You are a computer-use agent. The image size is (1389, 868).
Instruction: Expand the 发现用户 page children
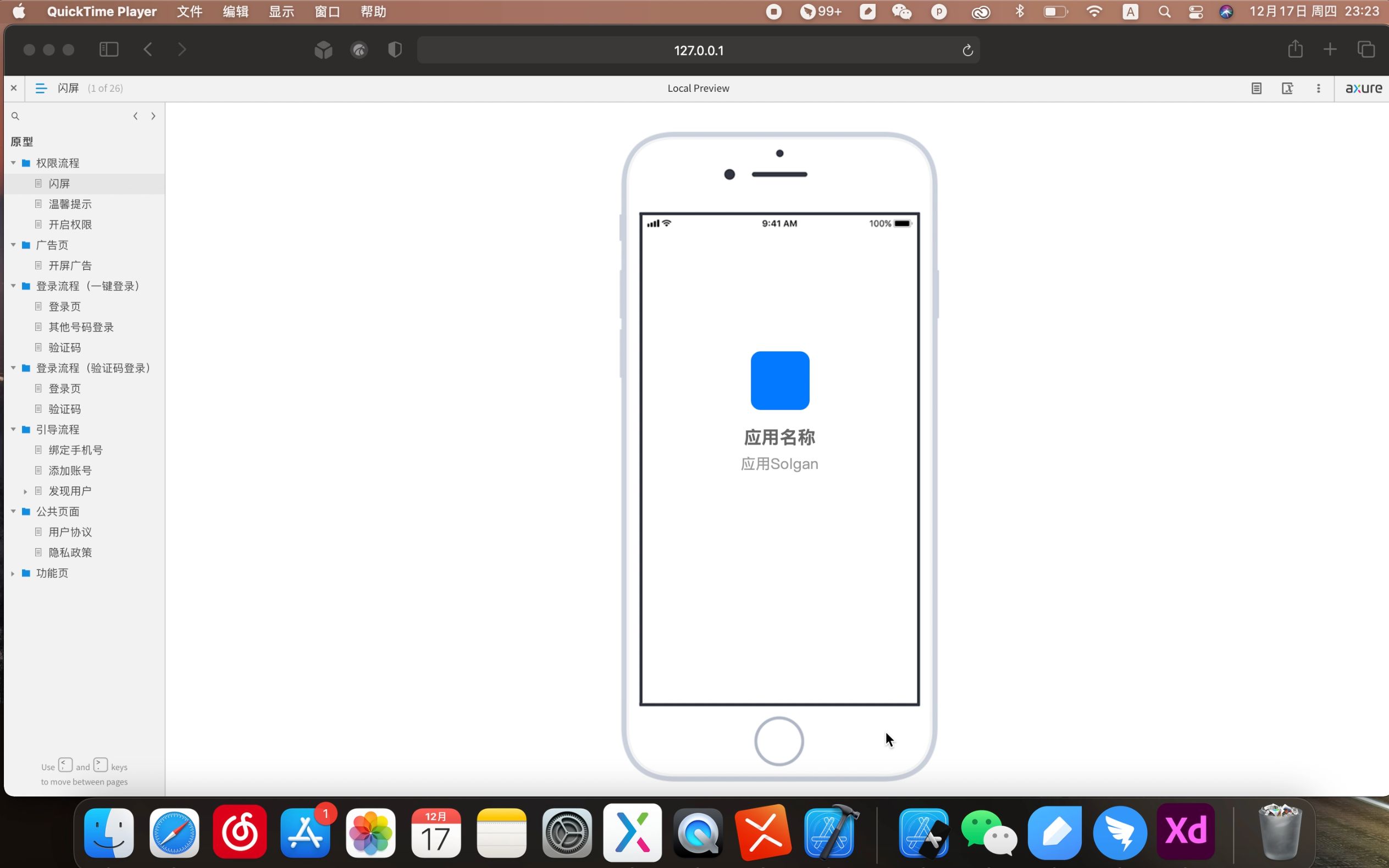coord(25,491)
